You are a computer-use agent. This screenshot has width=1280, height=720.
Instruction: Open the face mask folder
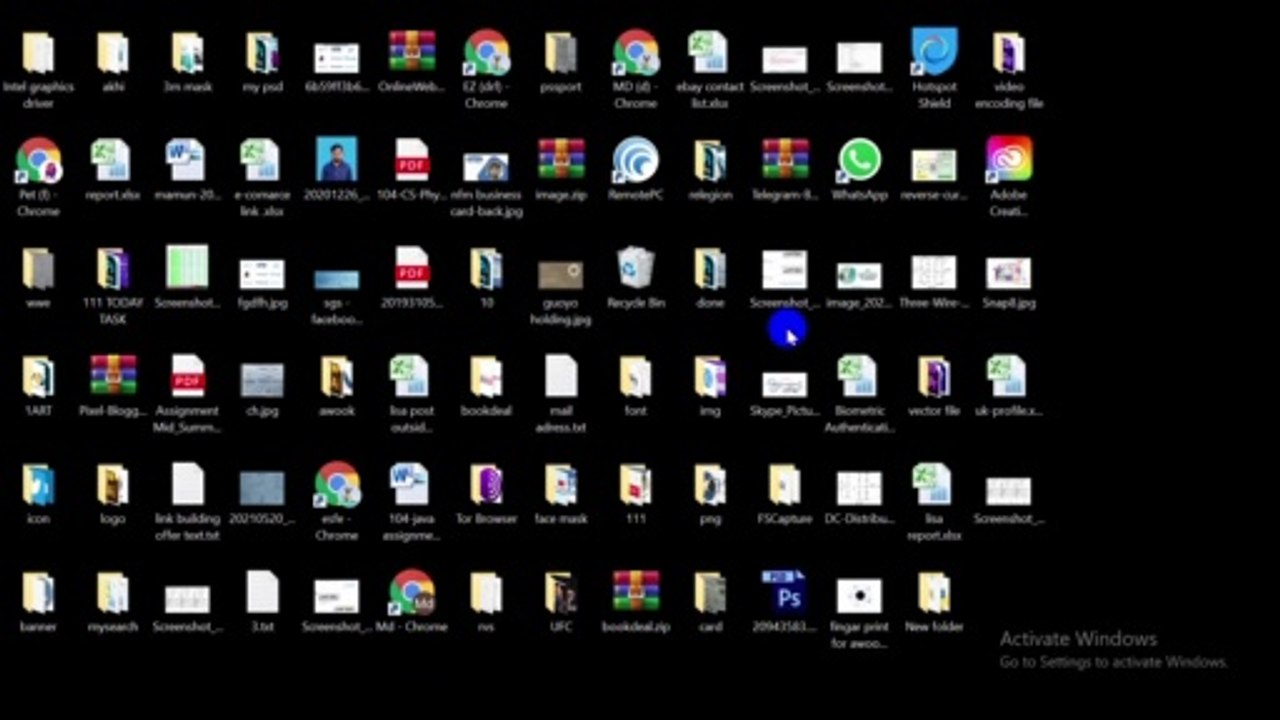561,485
